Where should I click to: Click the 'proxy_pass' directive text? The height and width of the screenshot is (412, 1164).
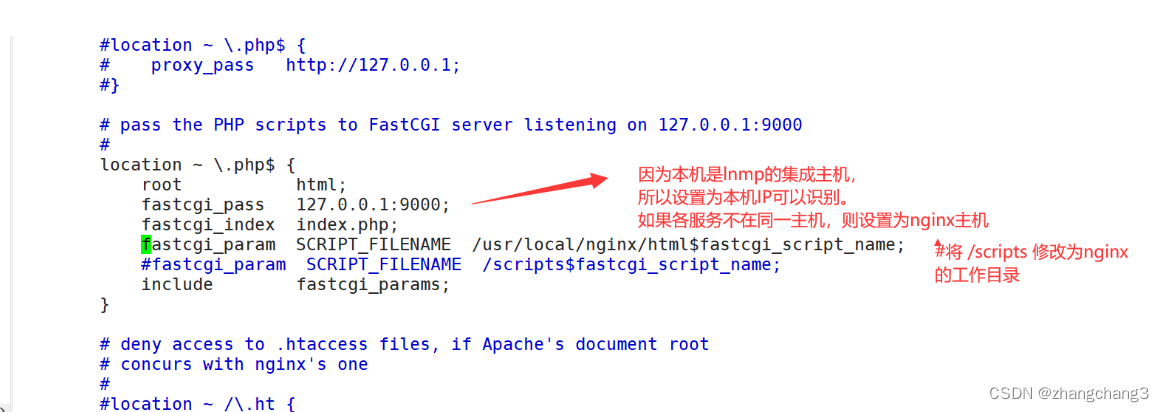(x=203, y=65)
